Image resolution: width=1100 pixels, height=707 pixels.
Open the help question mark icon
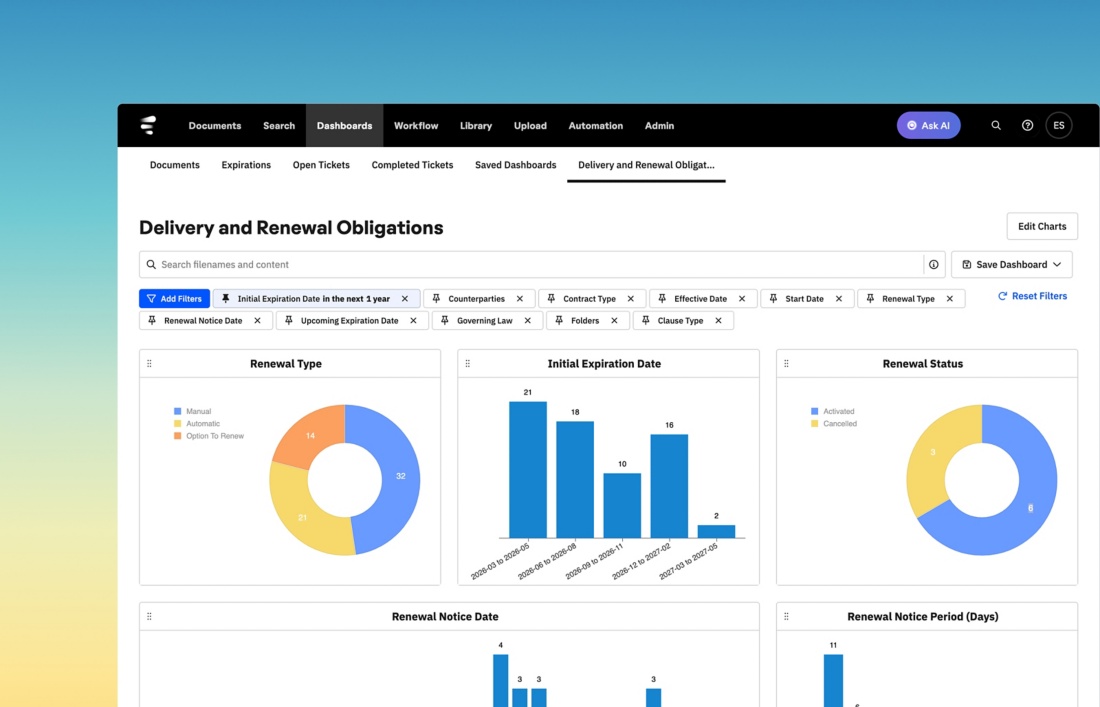pos(1027,126)
